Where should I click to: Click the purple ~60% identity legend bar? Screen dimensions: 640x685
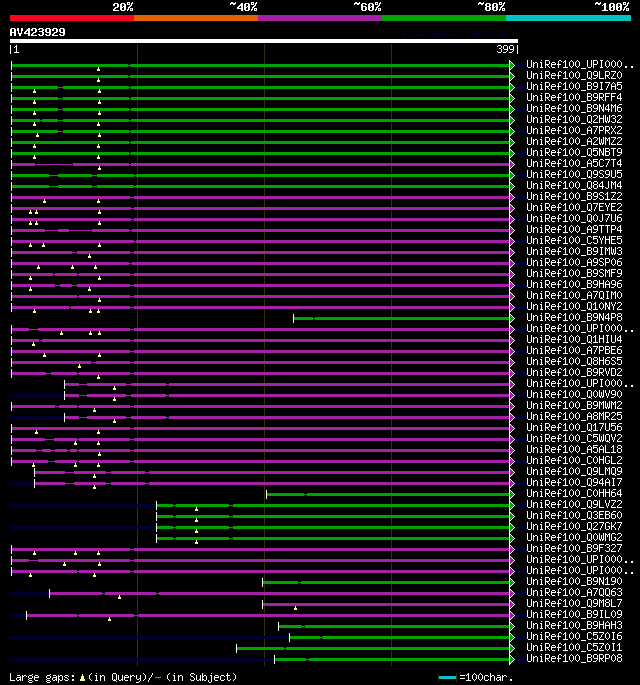pyautogui.click(x=320, y=18)
